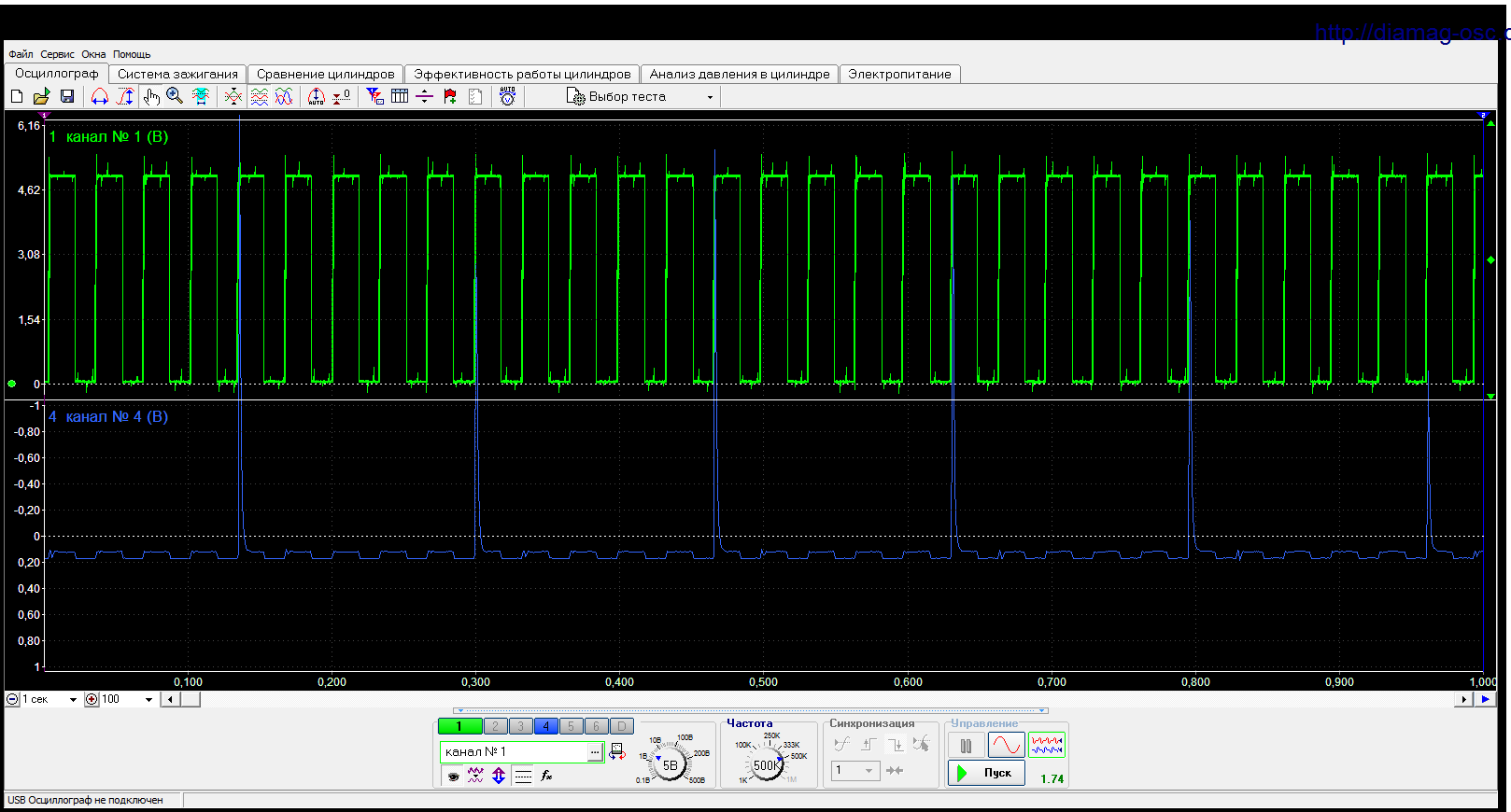1511x812 pixels.
Task: Click the blue up-down arrows icon
Action: 499,776
